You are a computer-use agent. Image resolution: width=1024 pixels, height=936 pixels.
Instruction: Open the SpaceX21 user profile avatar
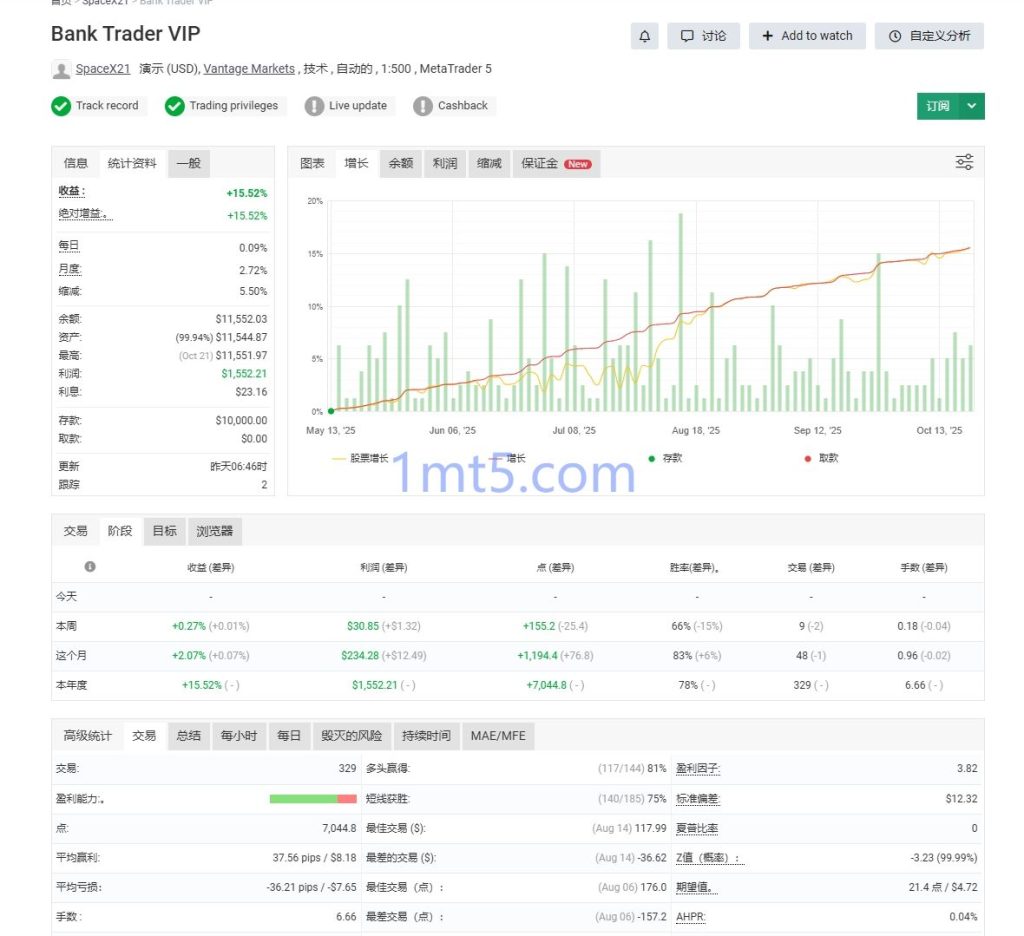tap(60, 69)
